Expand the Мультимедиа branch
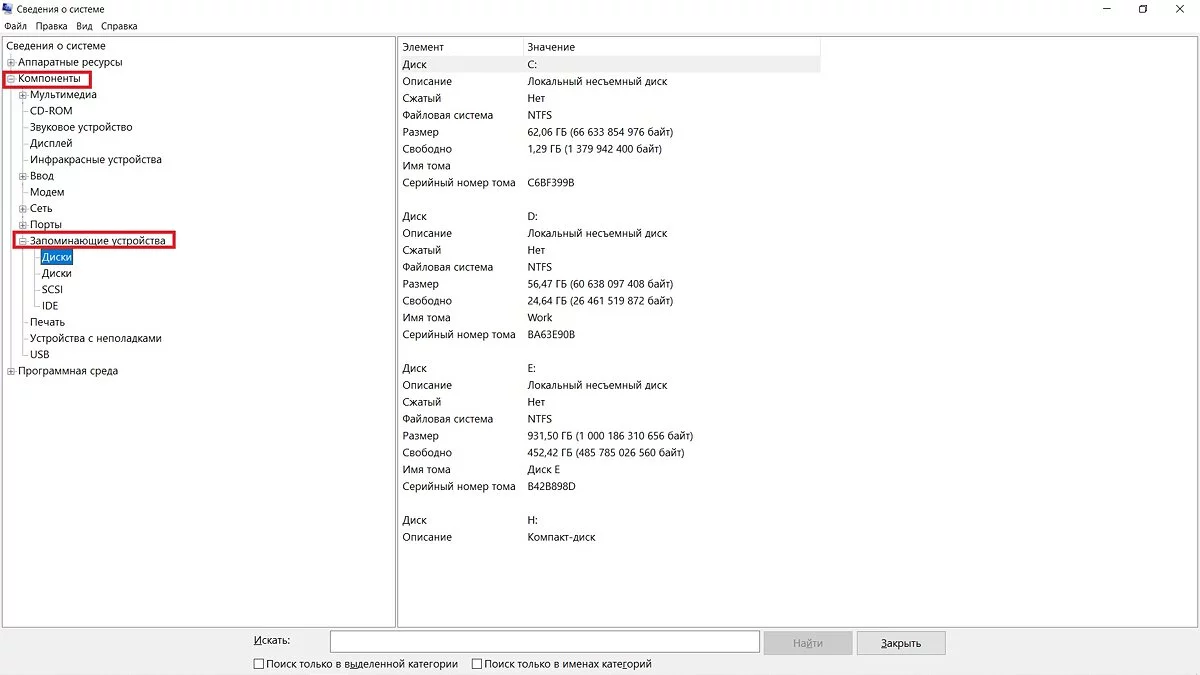 pyautogui.click(x=22, y=95)
